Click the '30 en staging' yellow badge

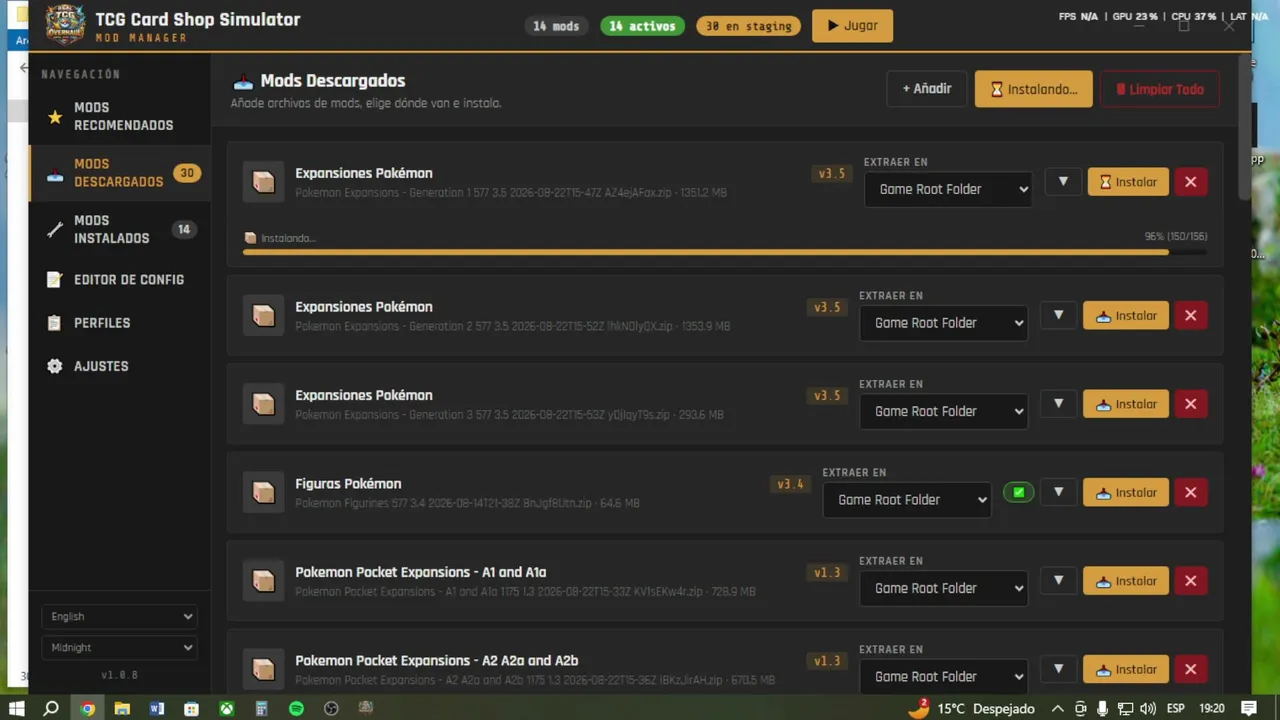[748, 26]
